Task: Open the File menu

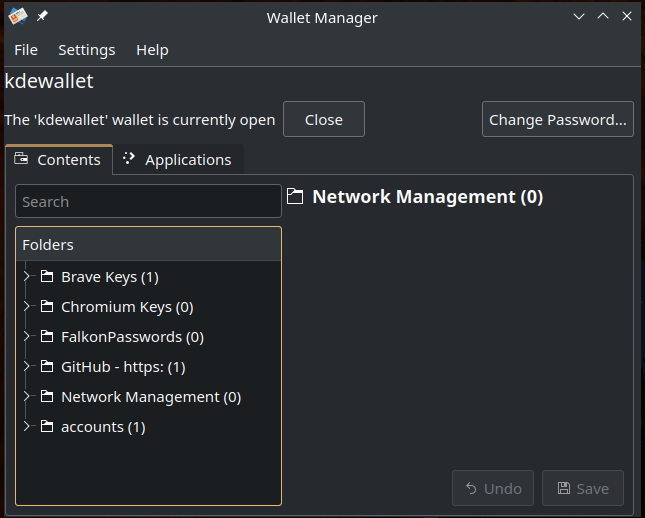Action: pyautogui.click(x=26, y=50)
